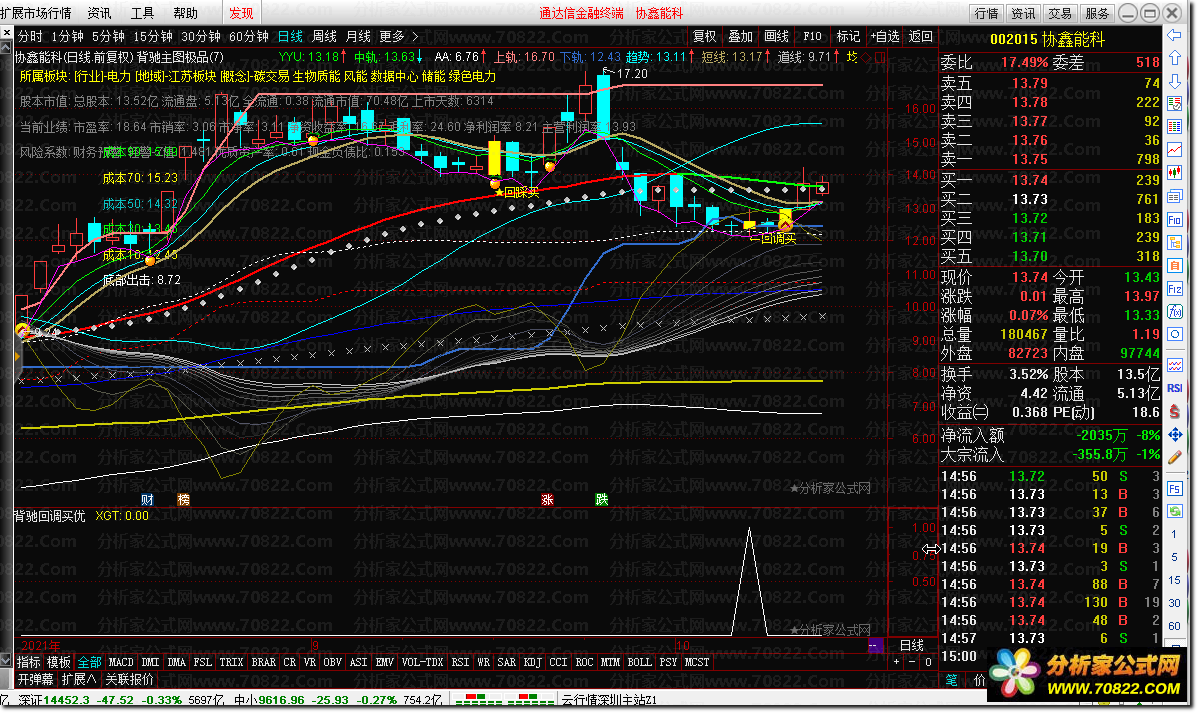Viewport: 1199px width, 713px height.
Task: Click the F12 trading icon in sidebar
Action: [x=1175, y=289]
